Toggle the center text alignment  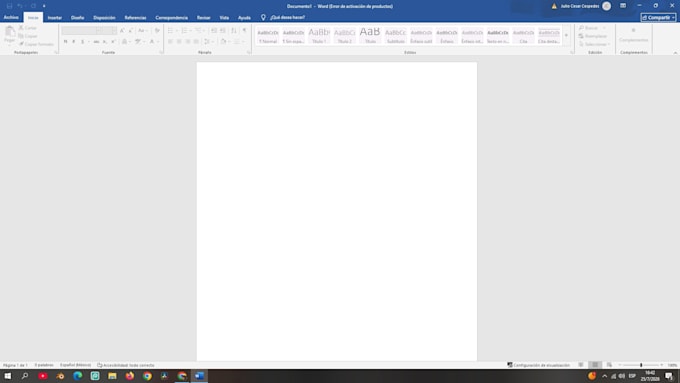pyautogui.click(x=179, y=42)
